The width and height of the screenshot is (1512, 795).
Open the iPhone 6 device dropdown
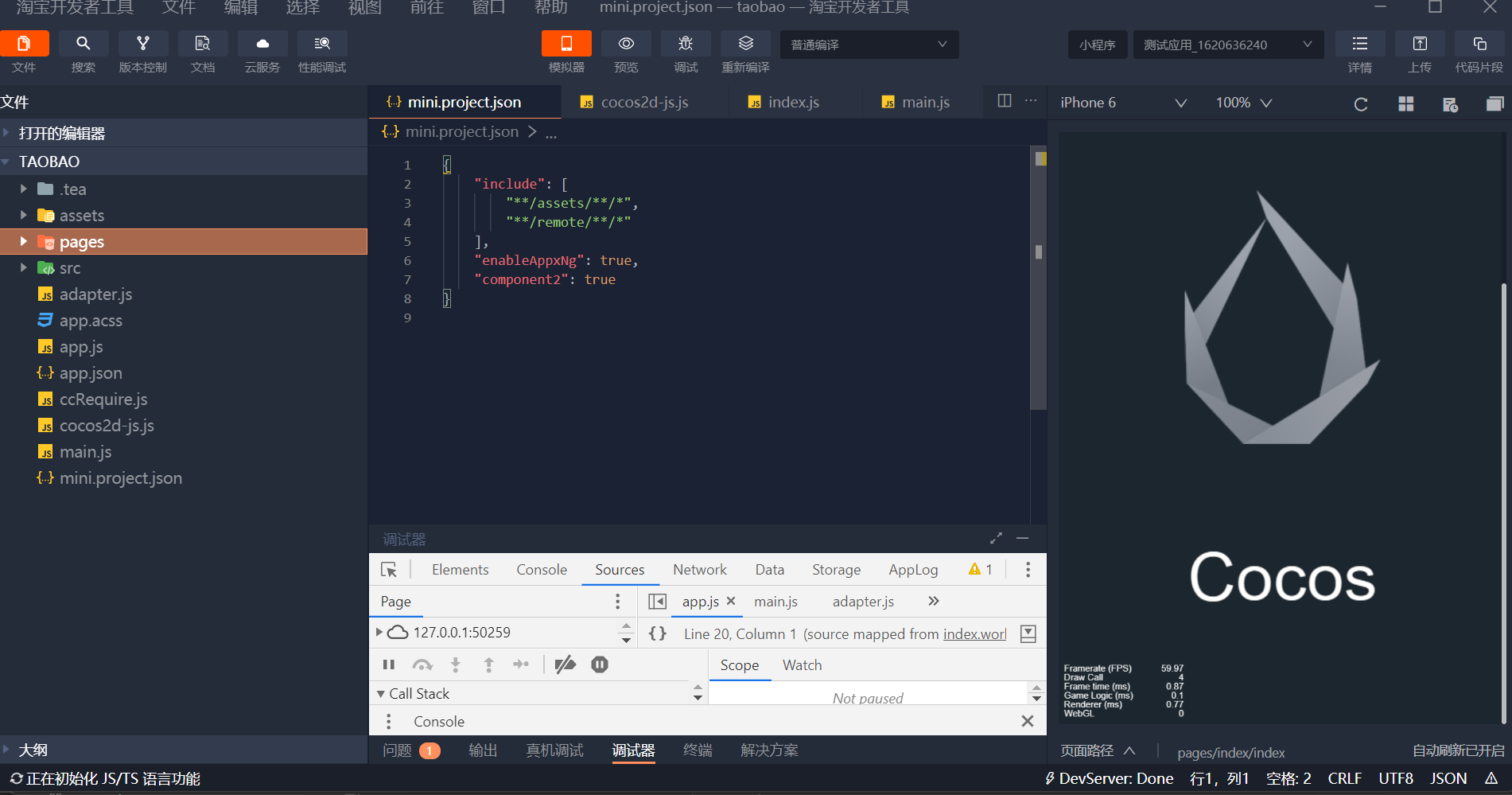(x=1123, y=103)
